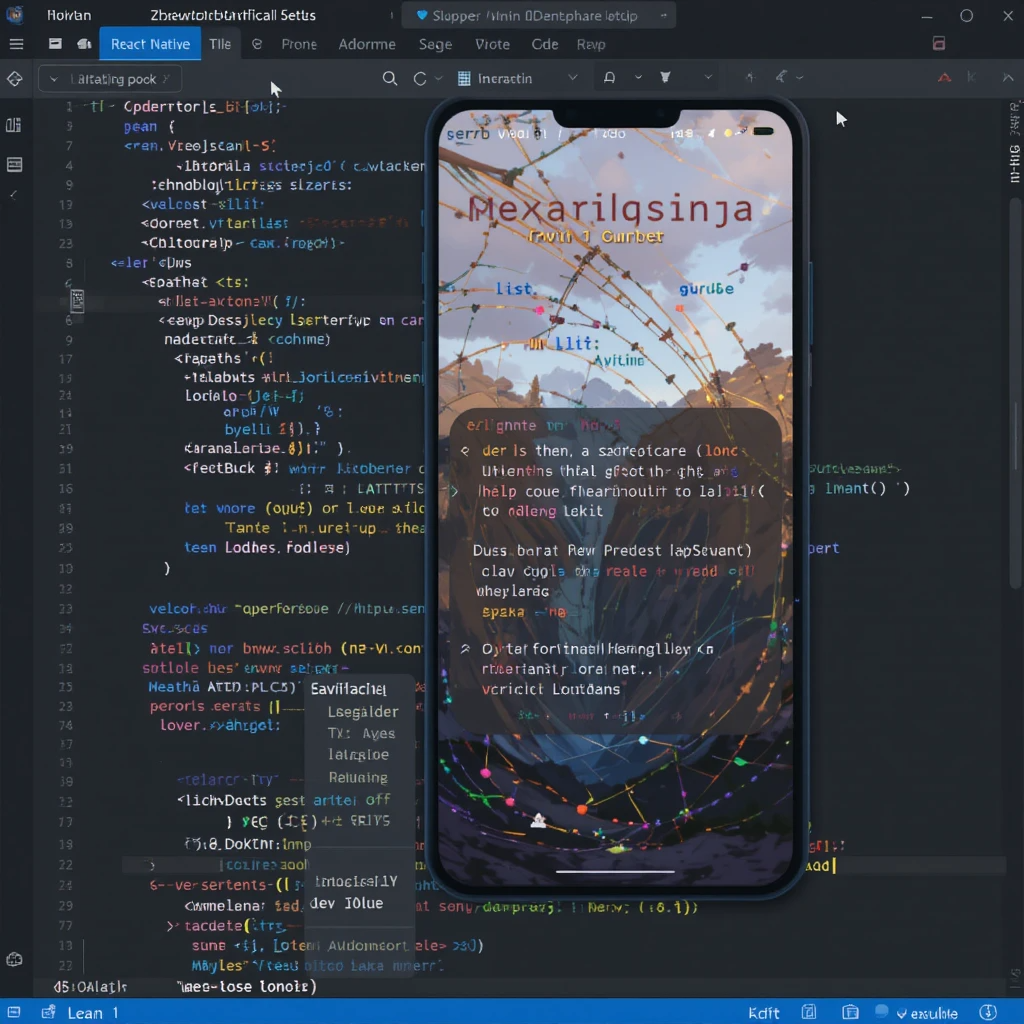Click Lean 1 in the status bar
1024x1024 pixels.
click(x=92, y=1012)
